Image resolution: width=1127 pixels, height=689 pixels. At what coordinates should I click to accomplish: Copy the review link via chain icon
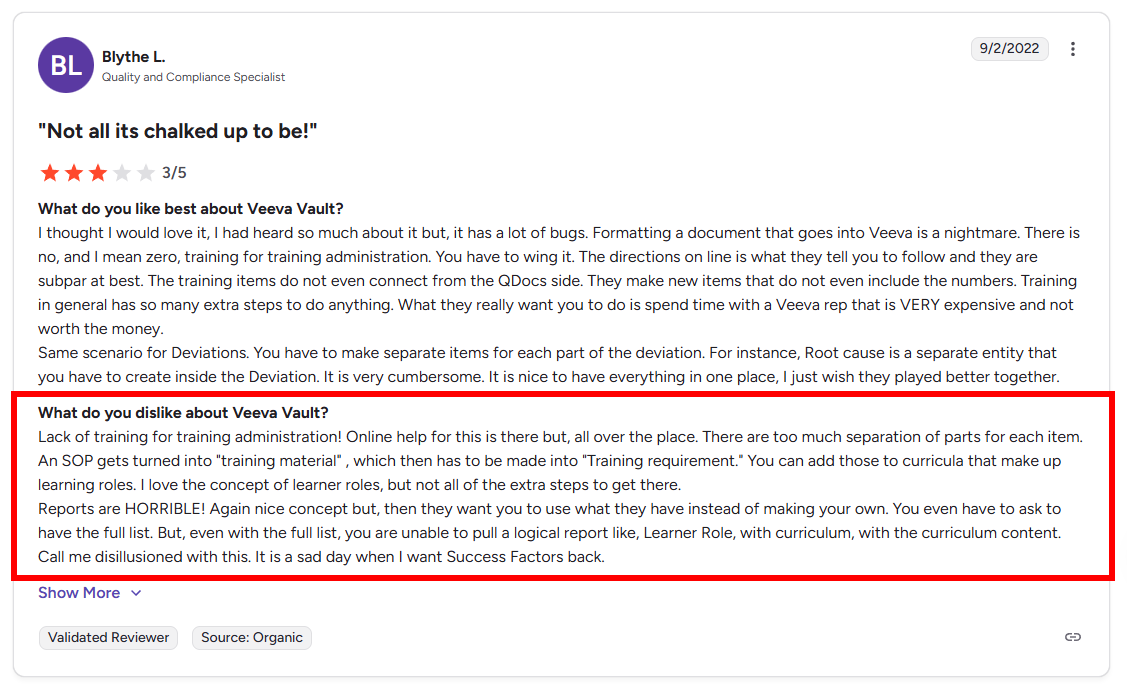[1073, 637]
